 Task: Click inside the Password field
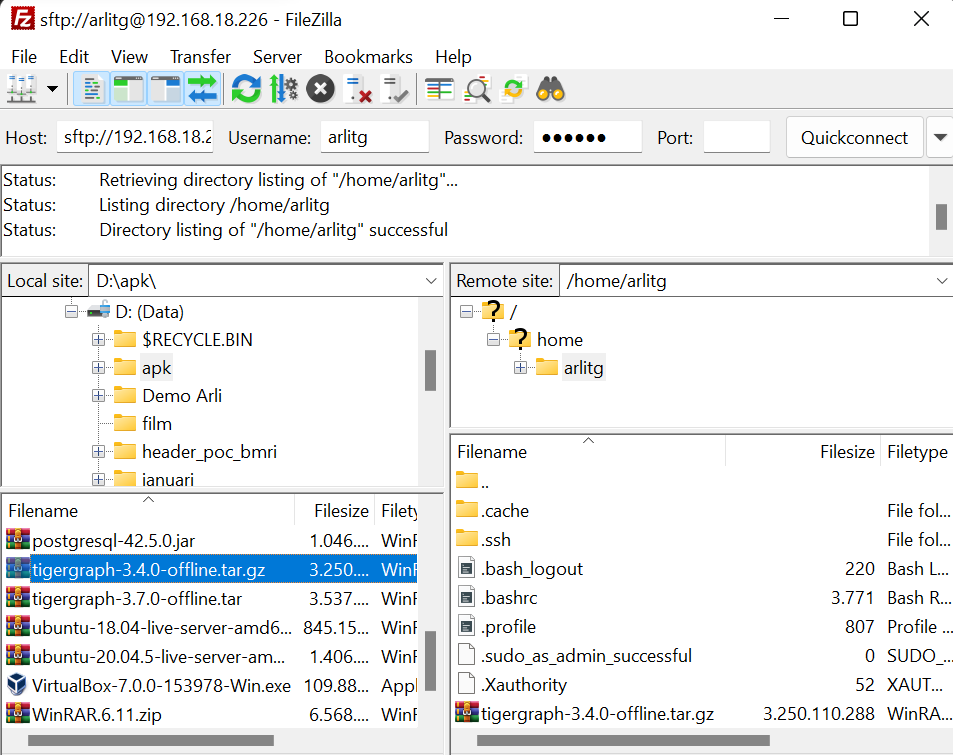click(587, 137)
